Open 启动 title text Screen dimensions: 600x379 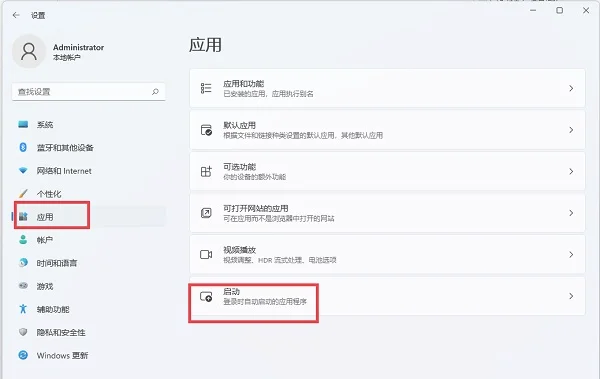[x=232, y=292]
